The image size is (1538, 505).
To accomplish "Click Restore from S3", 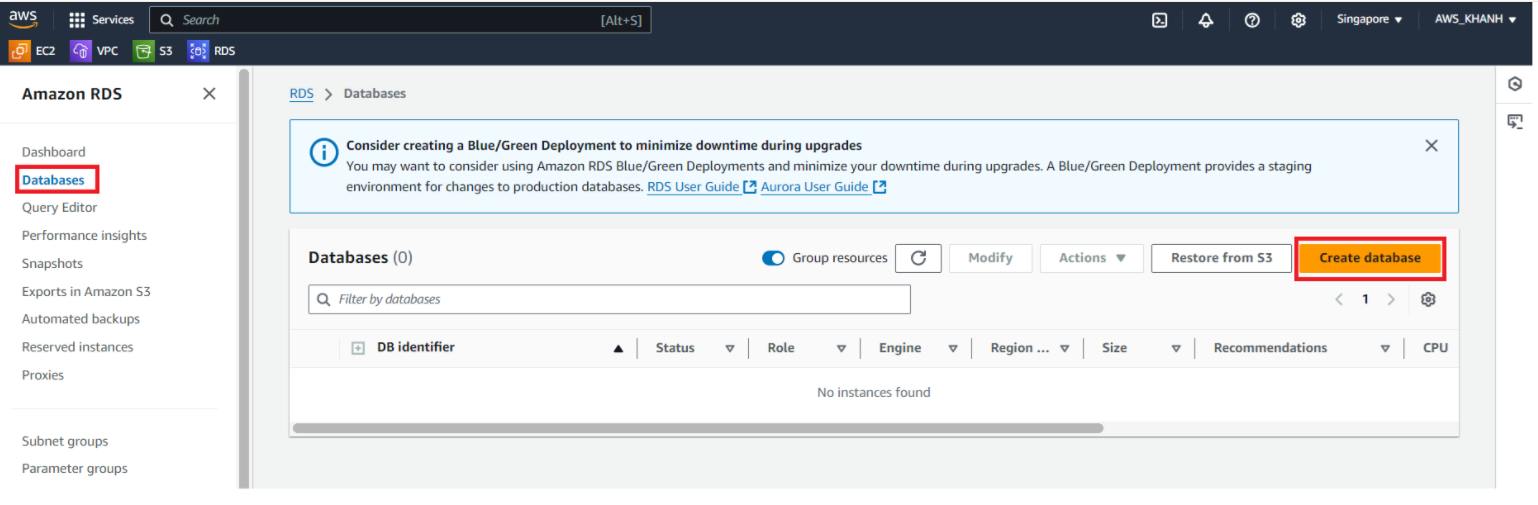I will pyautogui.click(x=1221, y=258).
